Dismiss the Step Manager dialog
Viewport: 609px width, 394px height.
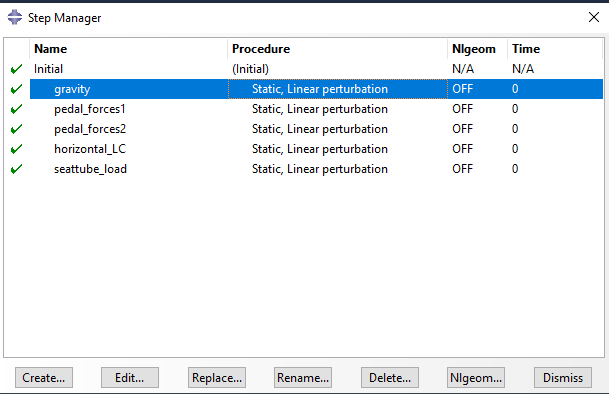[563, 377]
